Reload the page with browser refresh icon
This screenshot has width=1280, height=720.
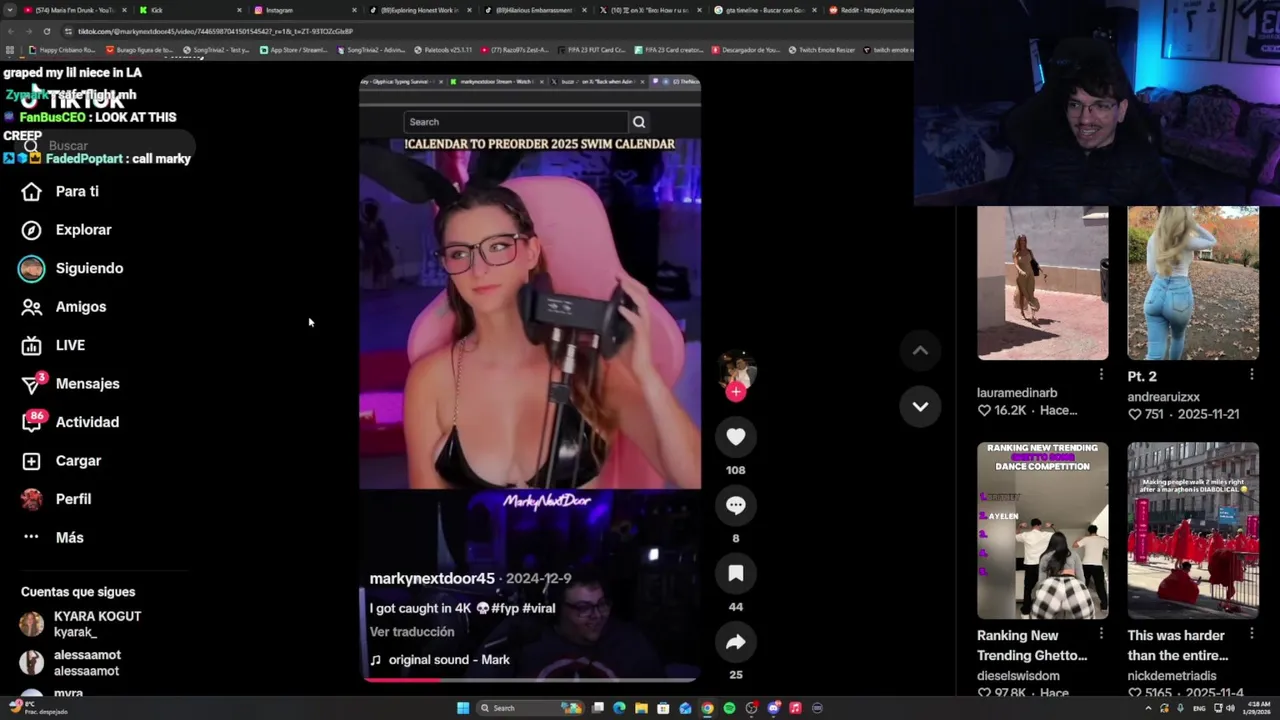(46, 31)
